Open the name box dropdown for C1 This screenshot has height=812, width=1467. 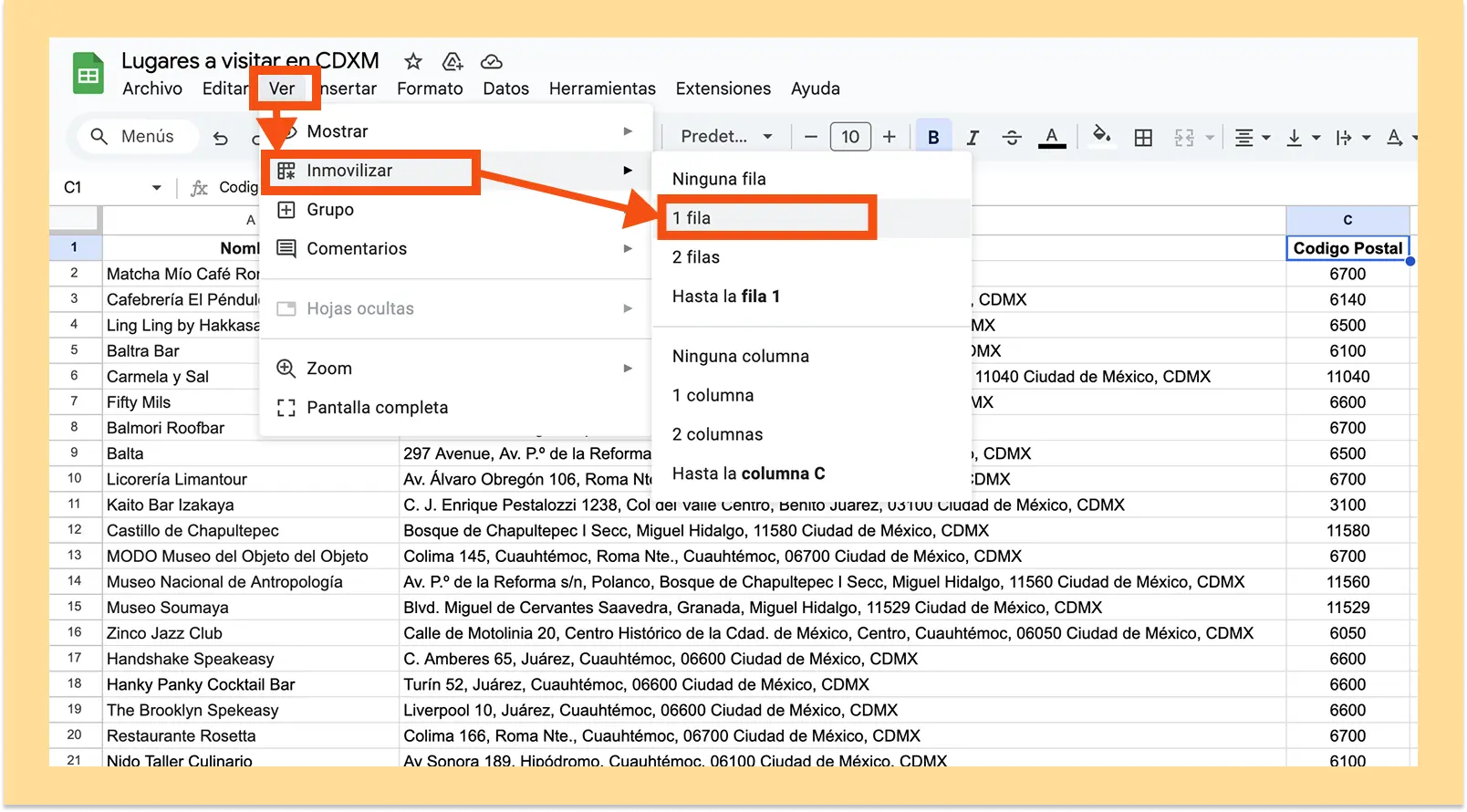[156, 188]
